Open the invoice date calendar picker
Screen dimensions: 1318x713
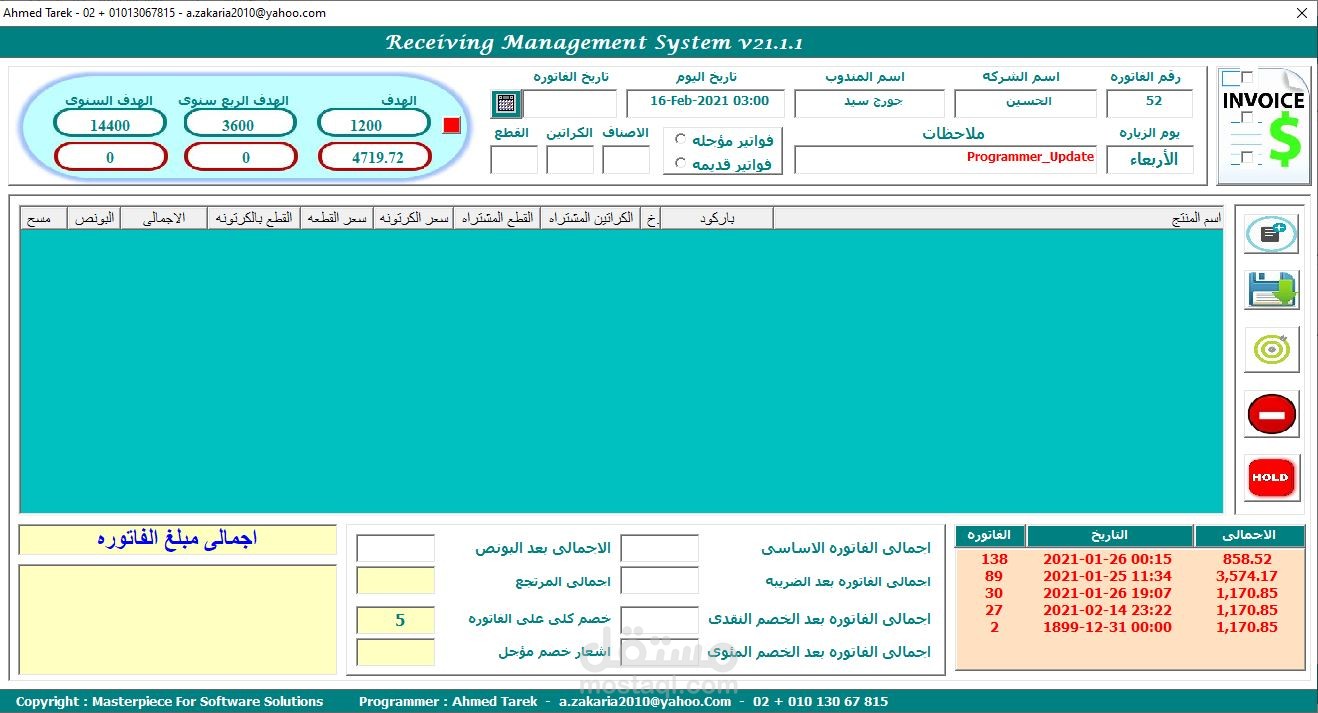tap(506, 103)
